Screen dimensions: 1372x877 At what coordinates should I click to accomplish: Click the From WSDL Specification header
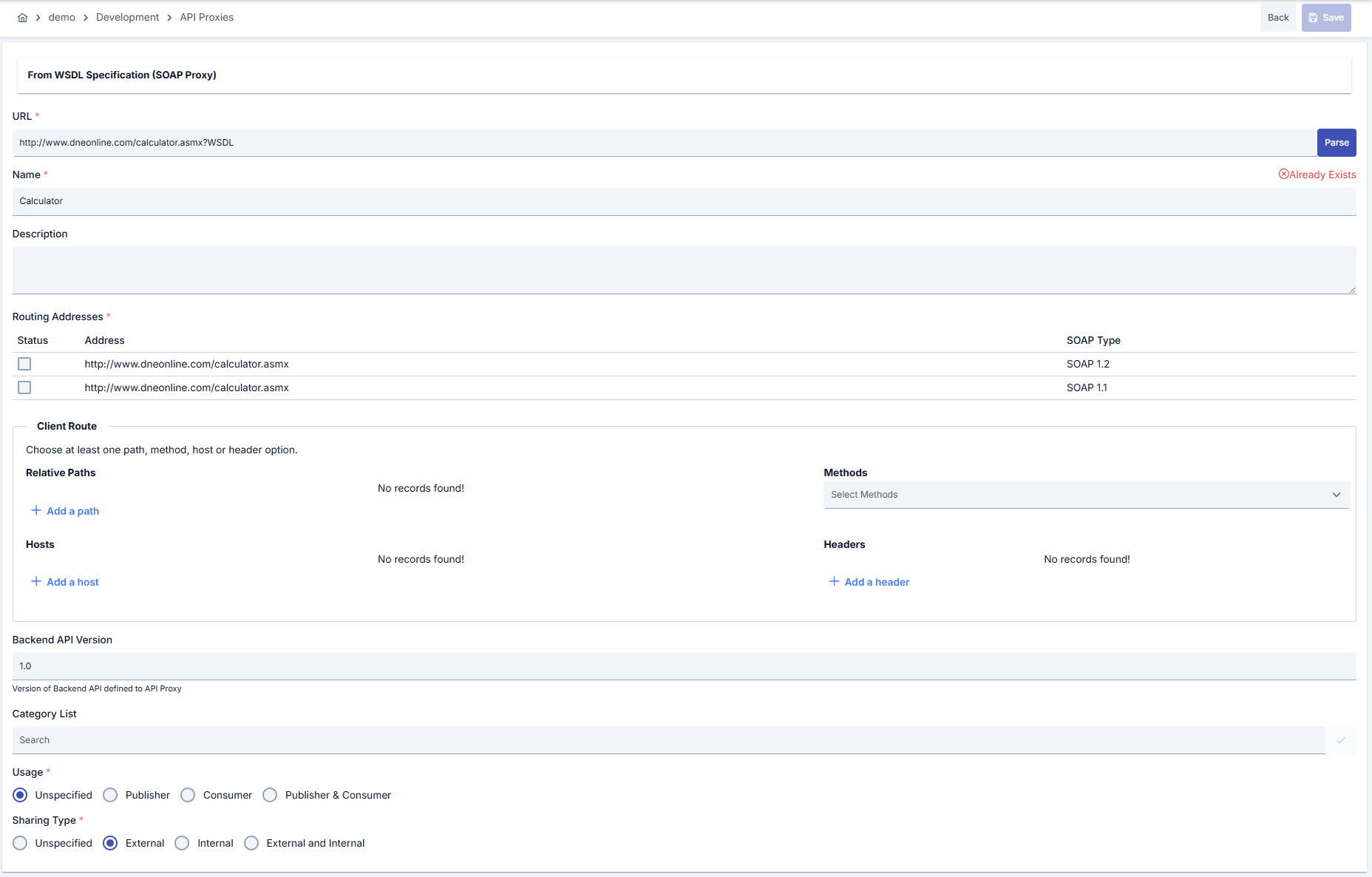[122, 75]
